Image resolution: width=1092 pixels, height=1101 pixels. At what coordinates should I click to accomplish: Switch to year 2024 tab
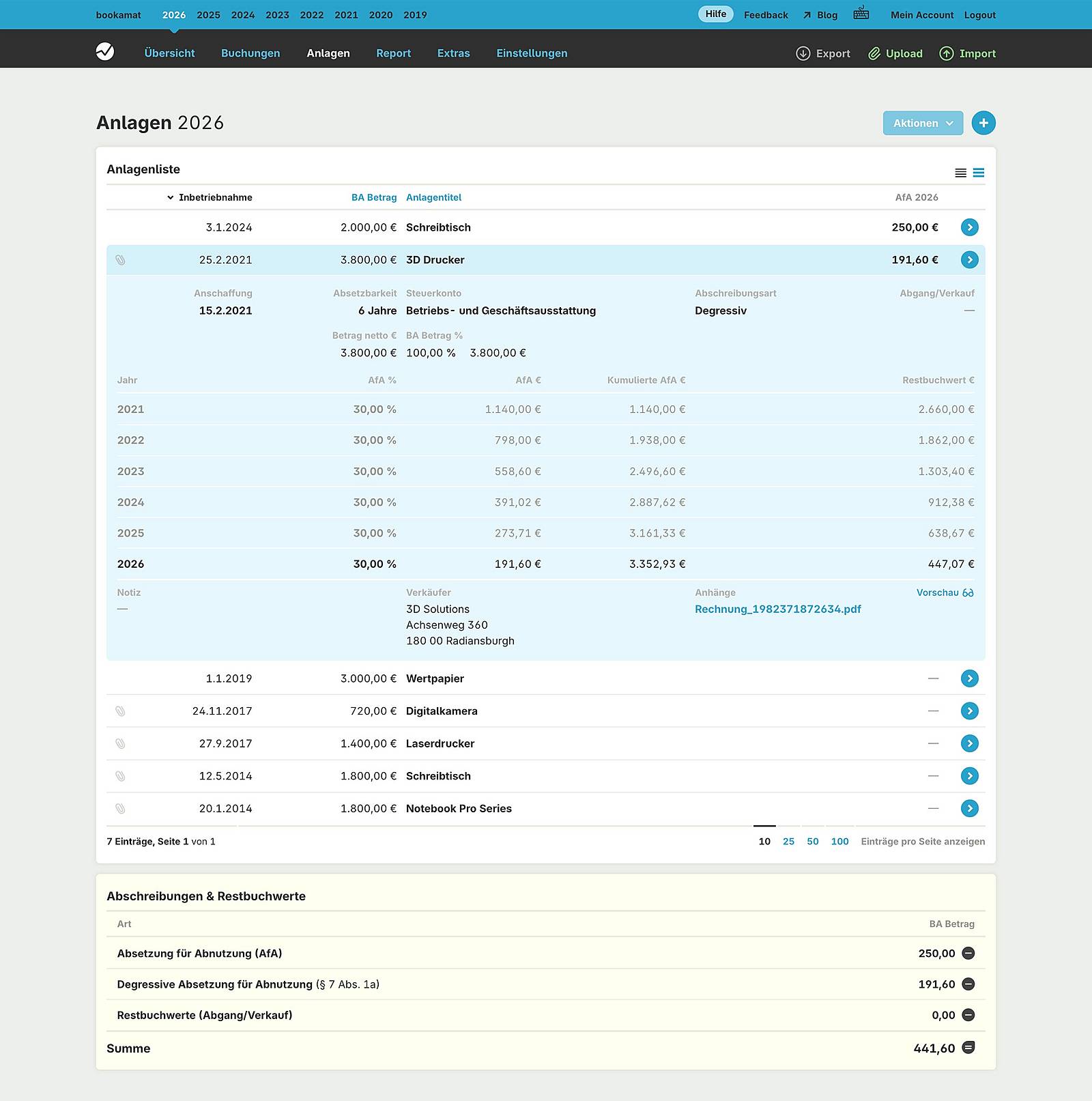point(243,15)
